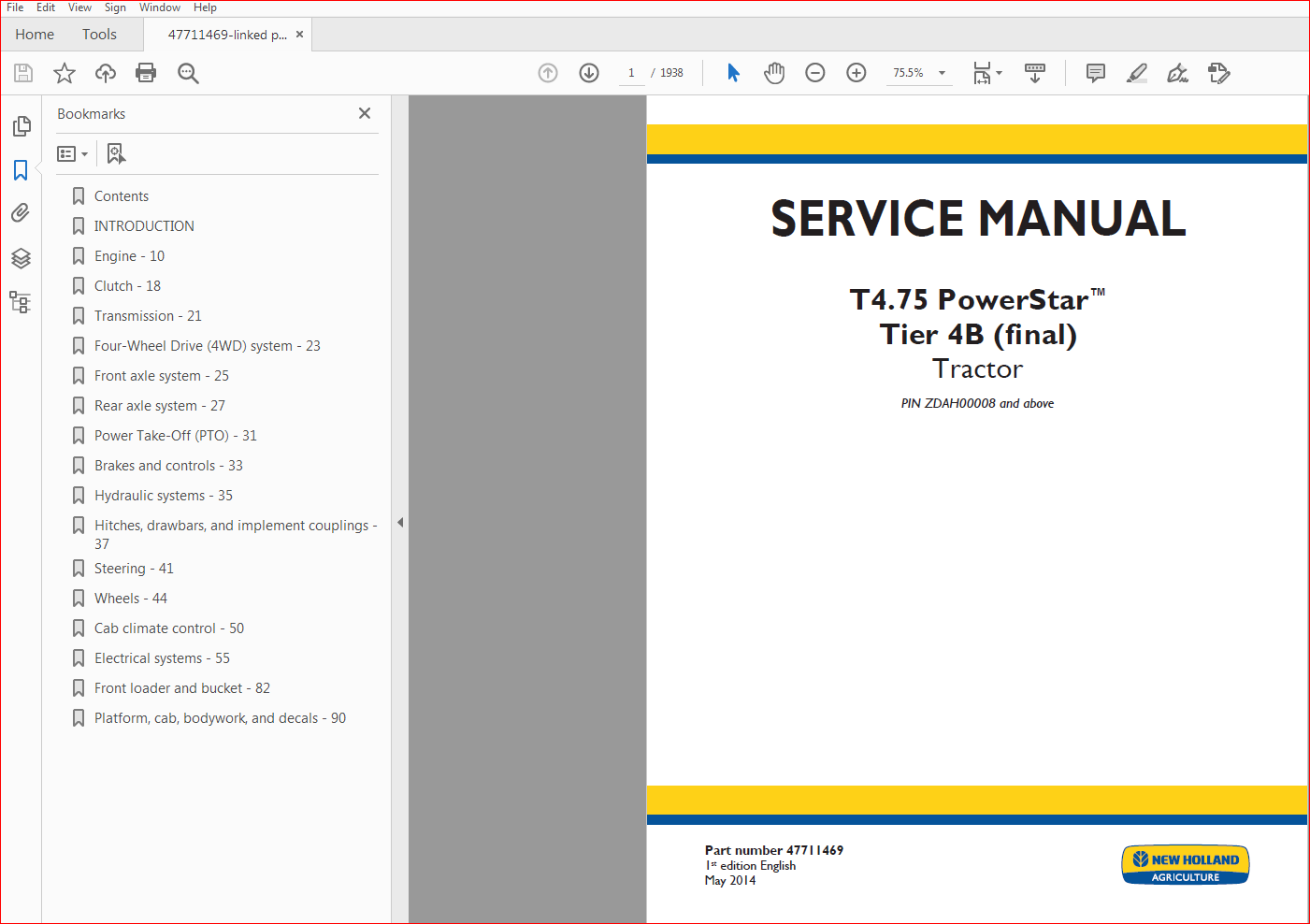Add file to favorites with the star icon

(x=65, y=73)
